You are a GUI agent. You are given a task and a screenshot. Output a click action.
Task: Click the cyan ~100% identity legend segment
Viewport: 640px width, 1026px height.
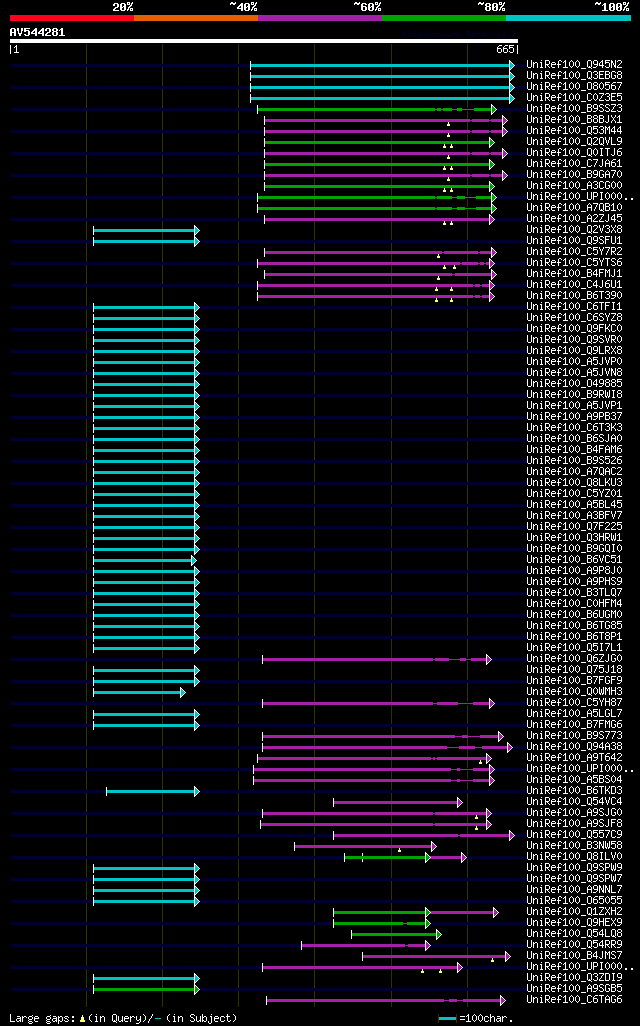569,18
